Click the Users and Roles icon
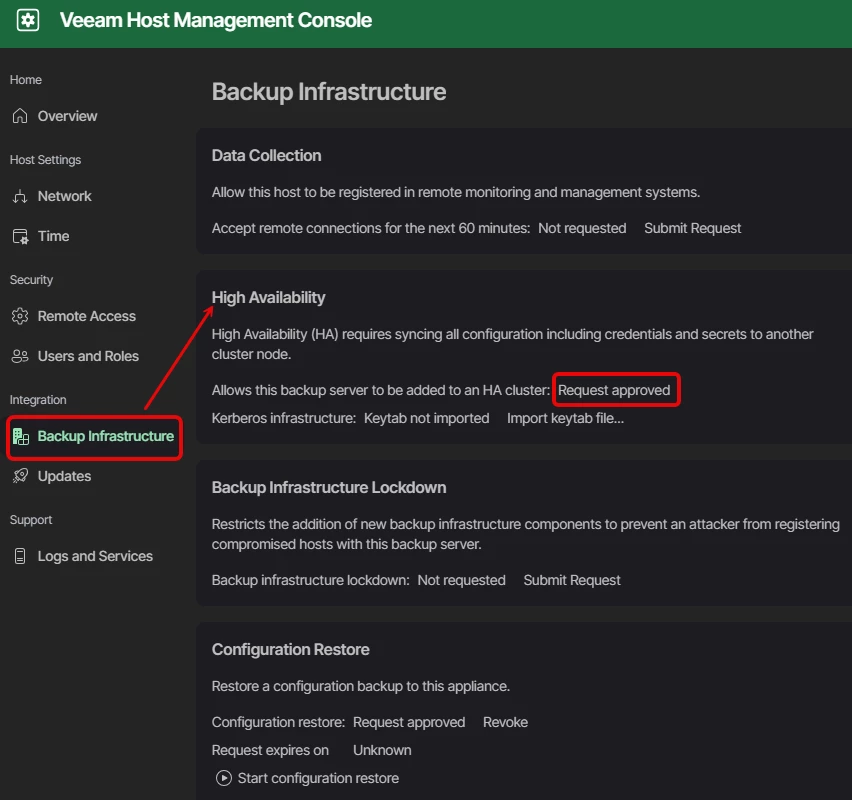The image size is (852, 800). tap(20, 356)
